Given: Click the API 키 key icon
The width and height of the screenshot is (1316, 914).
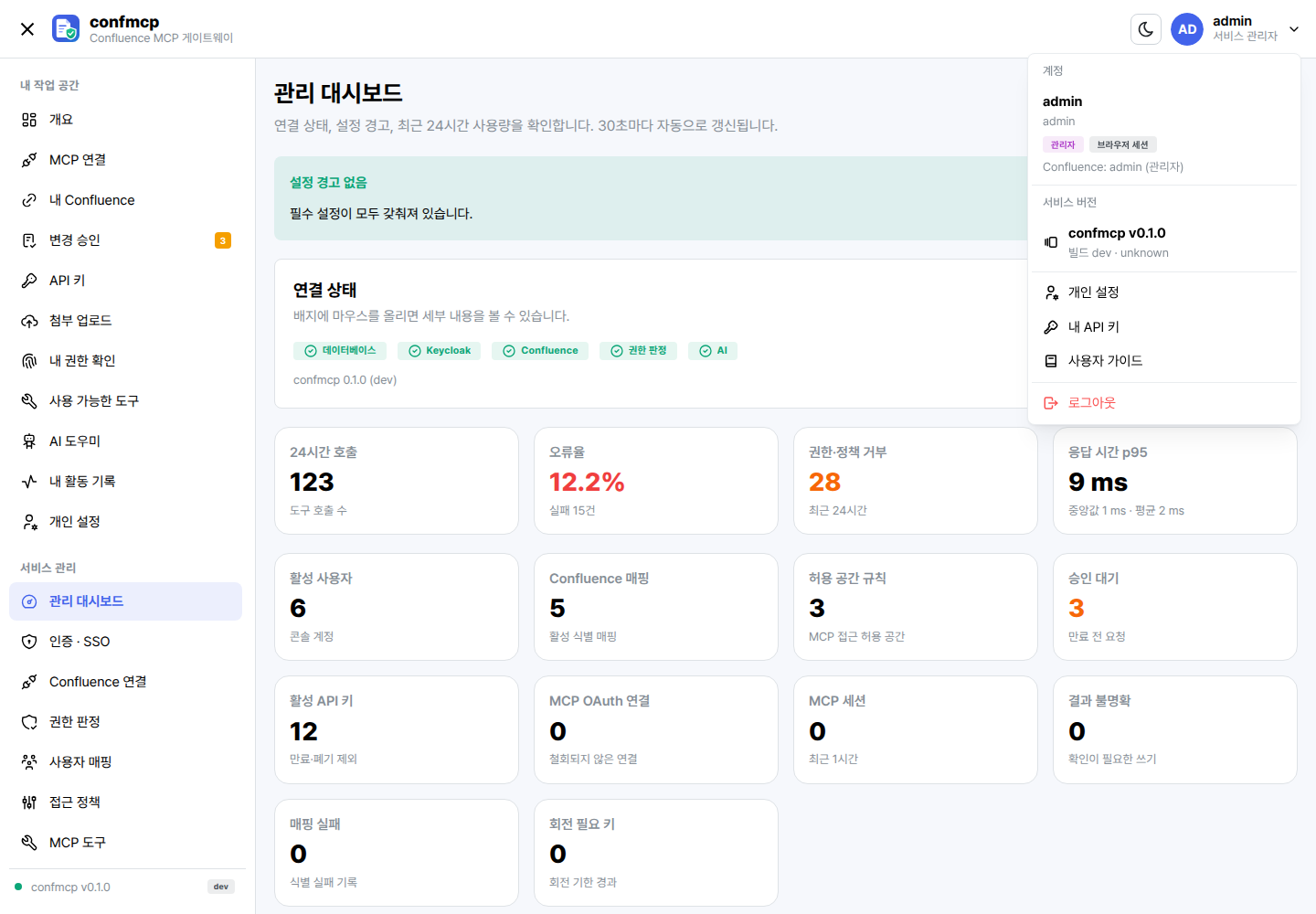Looking at the screenshot, I should click(29, 281).
